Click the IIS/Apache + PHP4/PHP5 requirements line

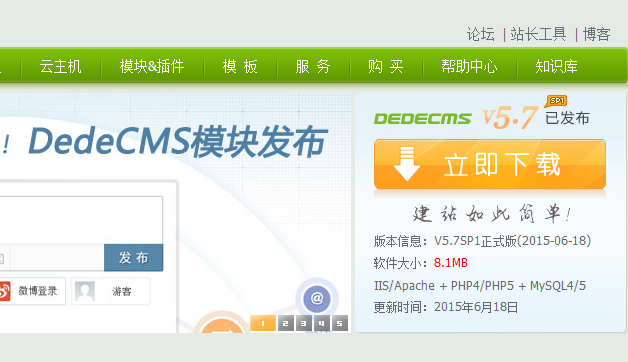(x=480, y=286)
